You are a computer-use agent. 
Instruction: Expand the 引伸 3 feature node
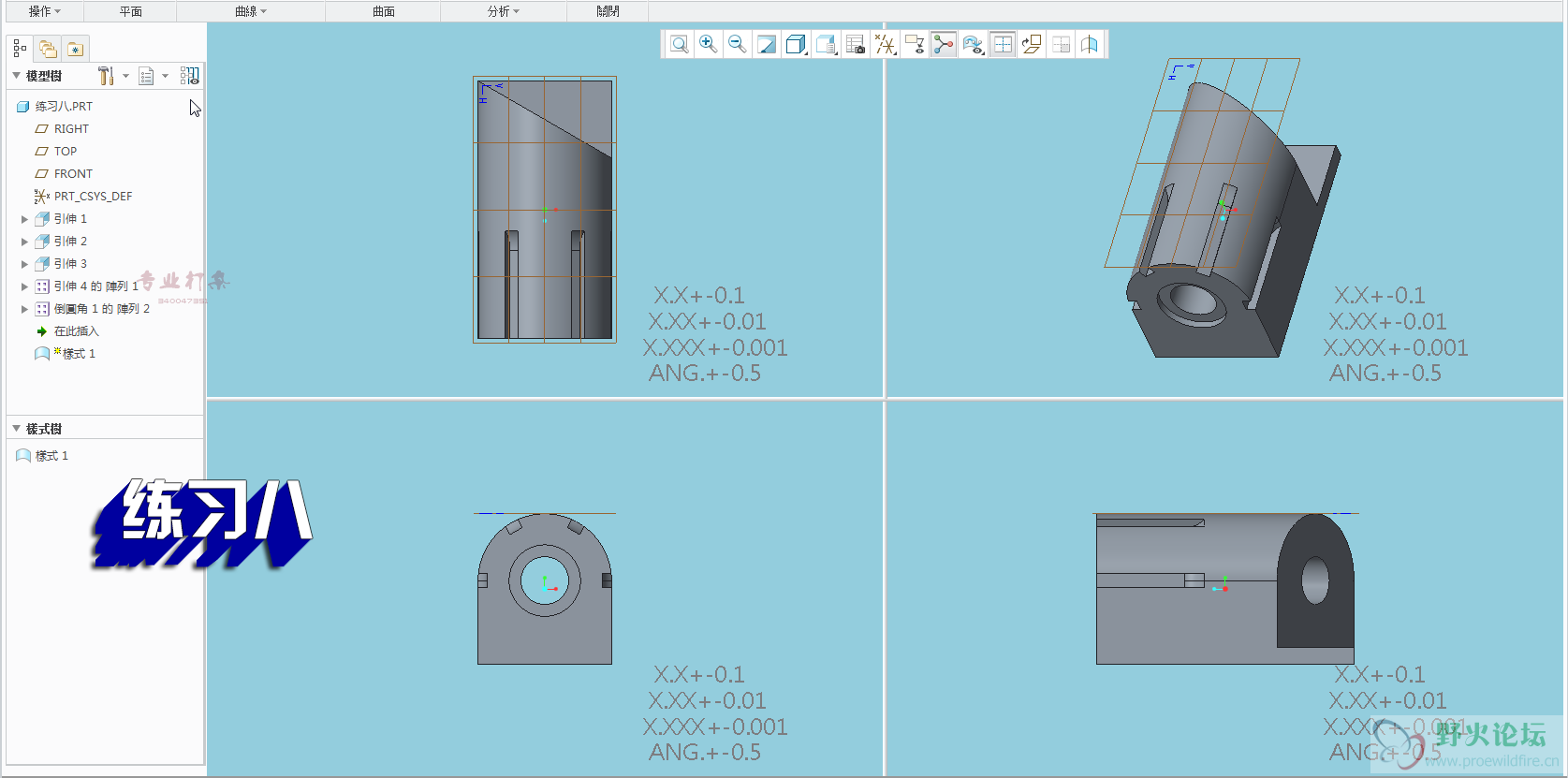coord(24,264)
